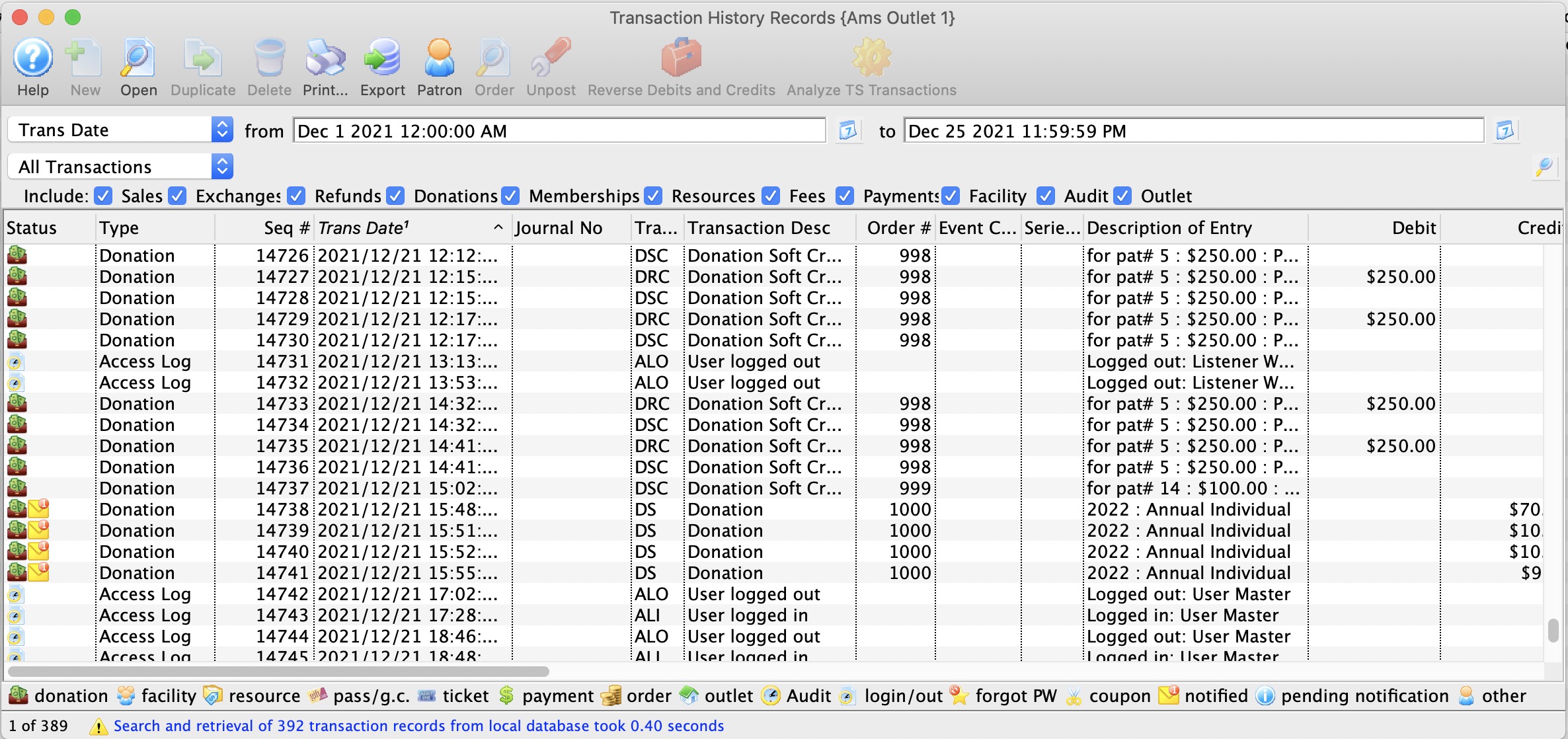Select the Patron icon in the toolbar
Image resolution: width=1568 pixels, height=739 pixels.
point(439,66)
